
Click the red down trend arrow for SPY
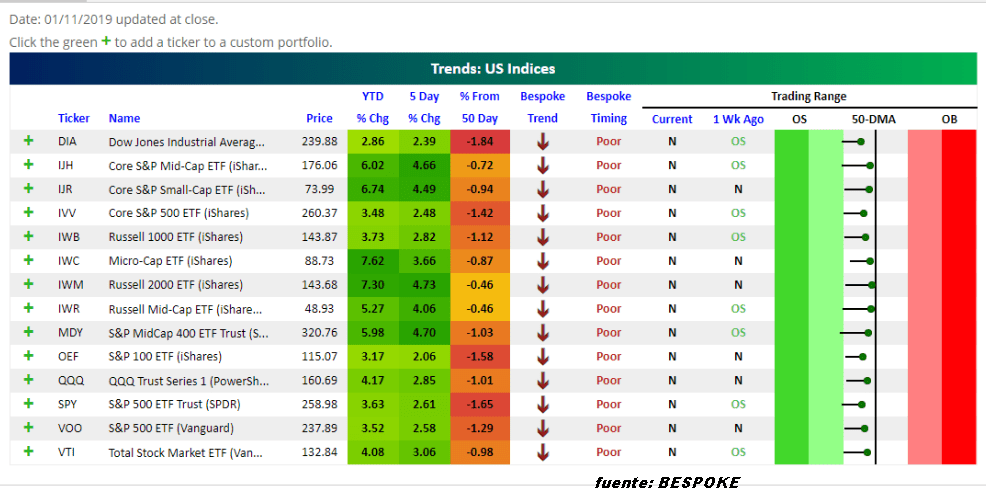click(543, 404)
